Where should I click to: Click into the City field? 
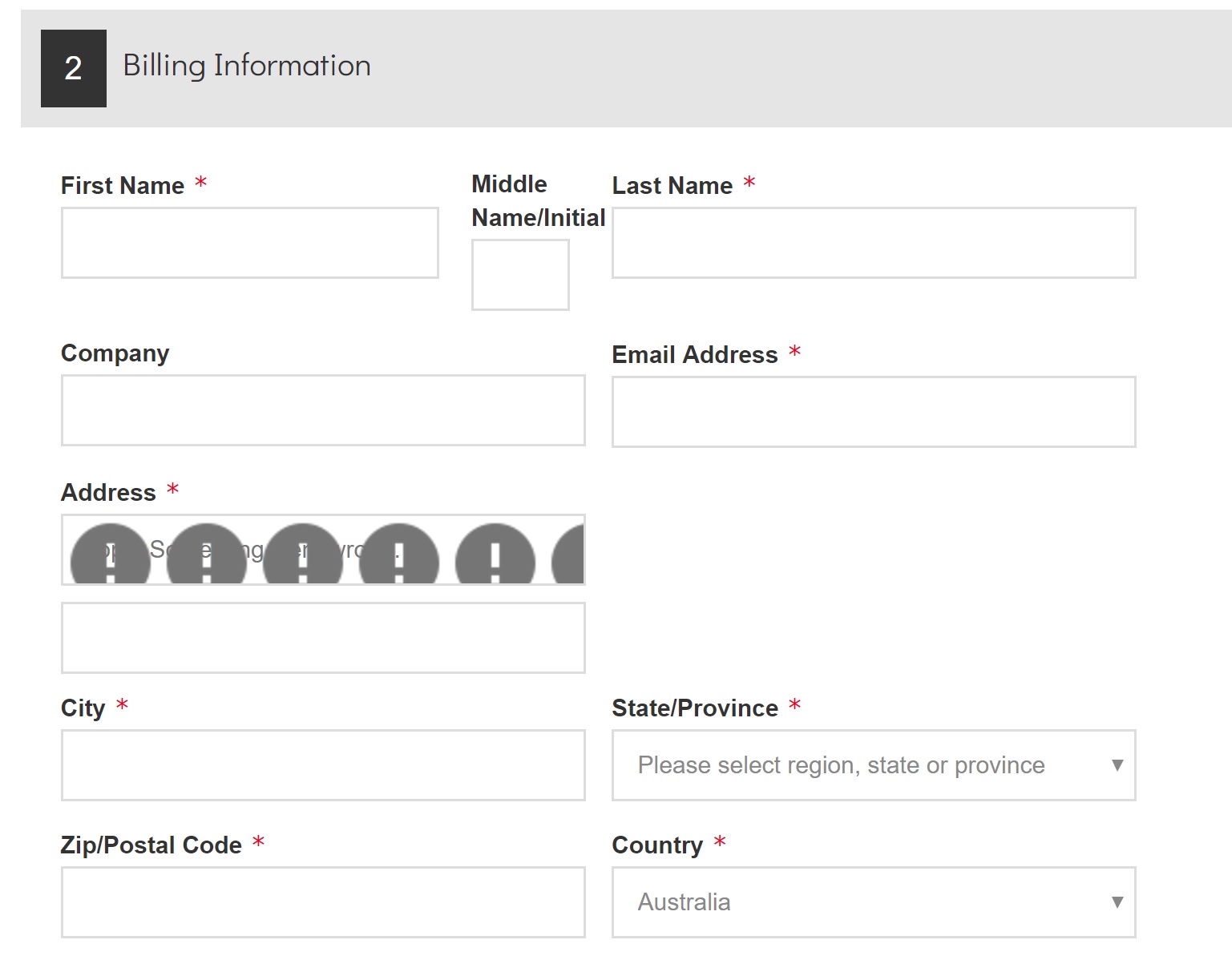(x=322, y=765)
